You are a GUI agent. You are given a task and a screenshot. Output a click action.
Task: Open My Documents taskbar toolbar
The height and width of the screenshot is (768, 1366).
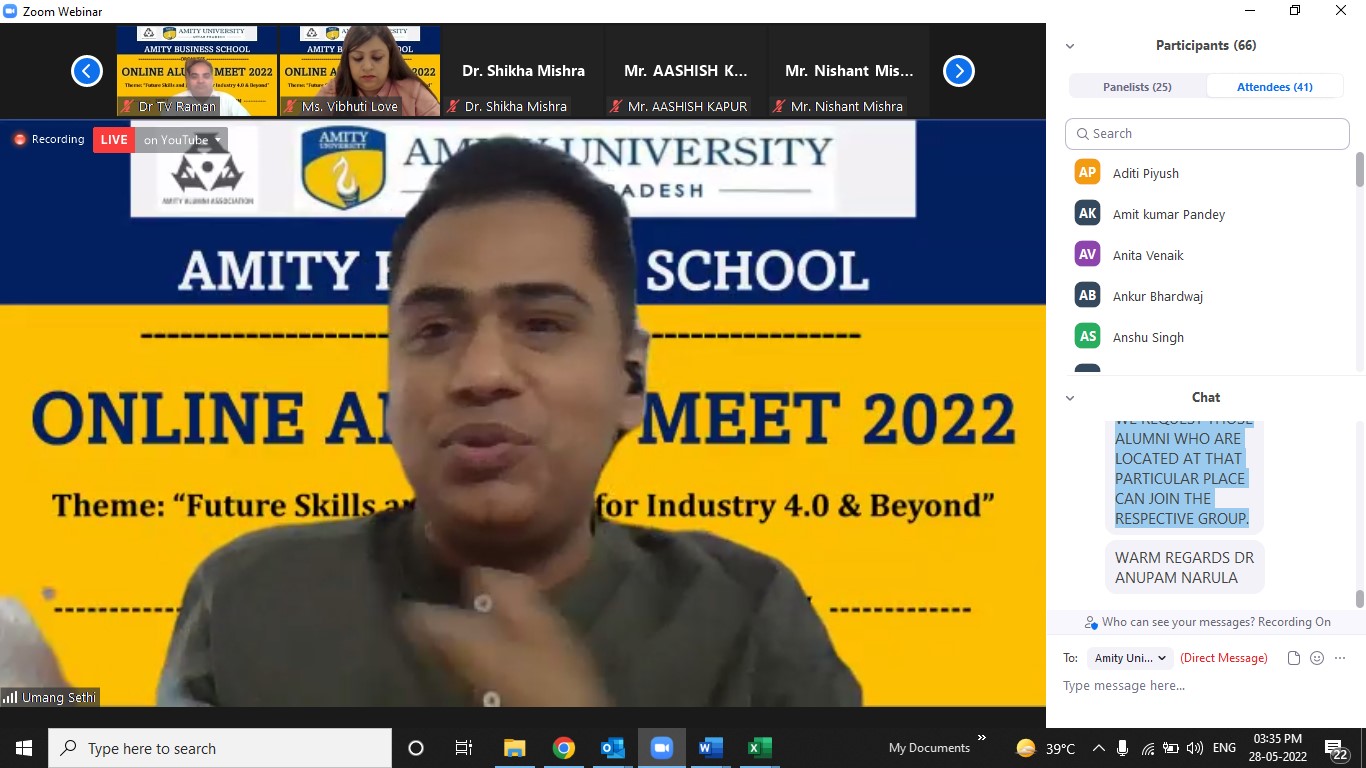[x=929, y=748]
